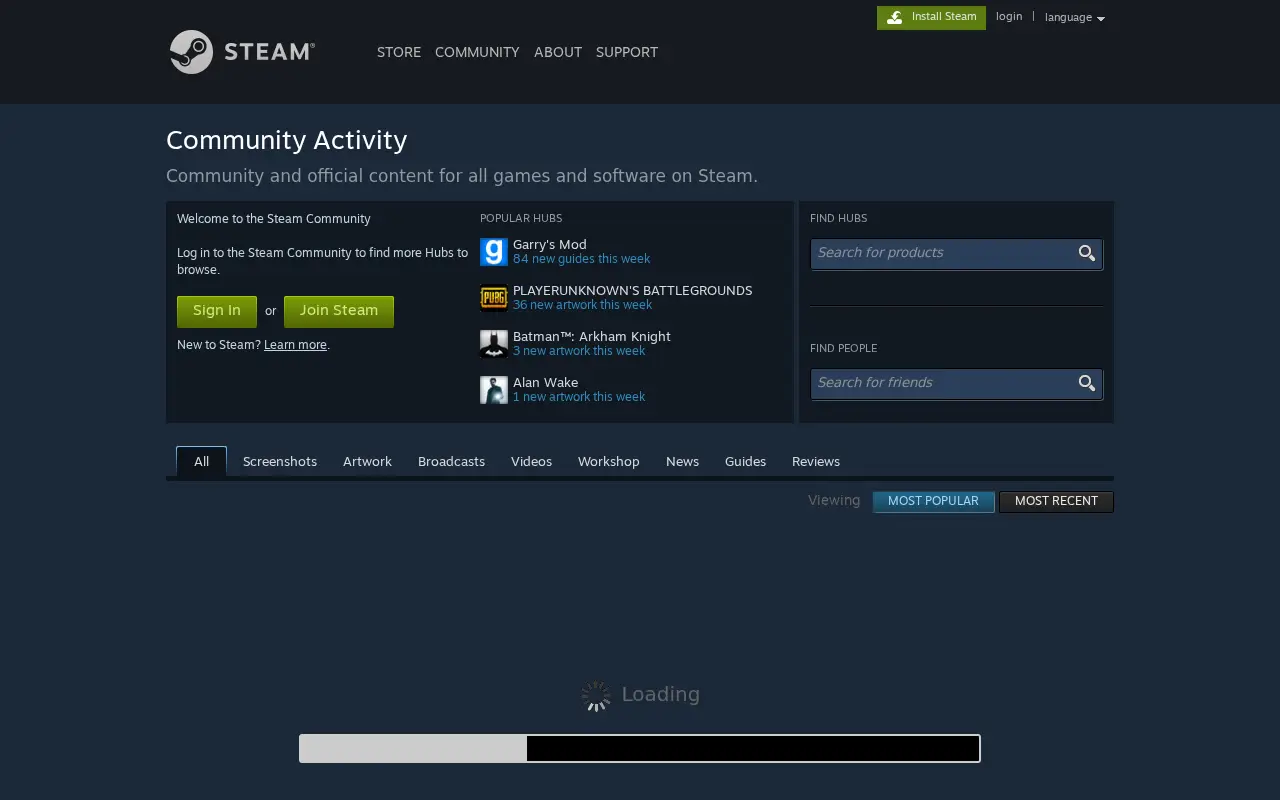This screenshot has height=800, width=1280.
Task: View 3 new artwork this week
Action: pos(579,351)
